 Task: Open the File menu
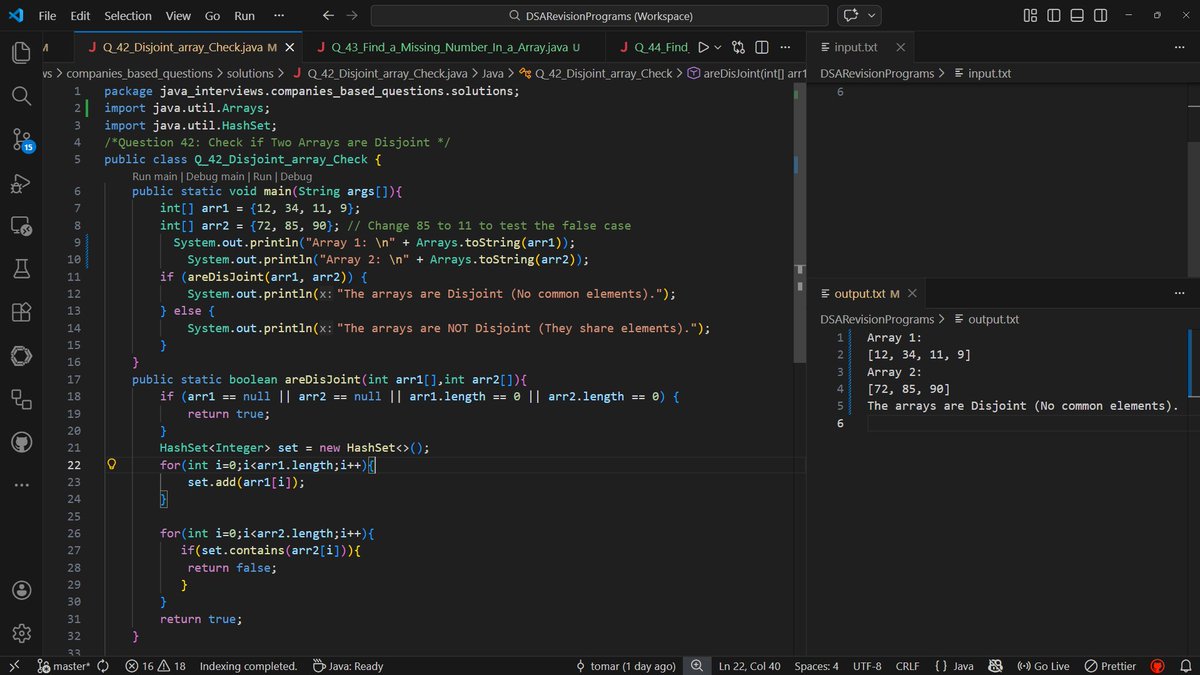point(47,16)
